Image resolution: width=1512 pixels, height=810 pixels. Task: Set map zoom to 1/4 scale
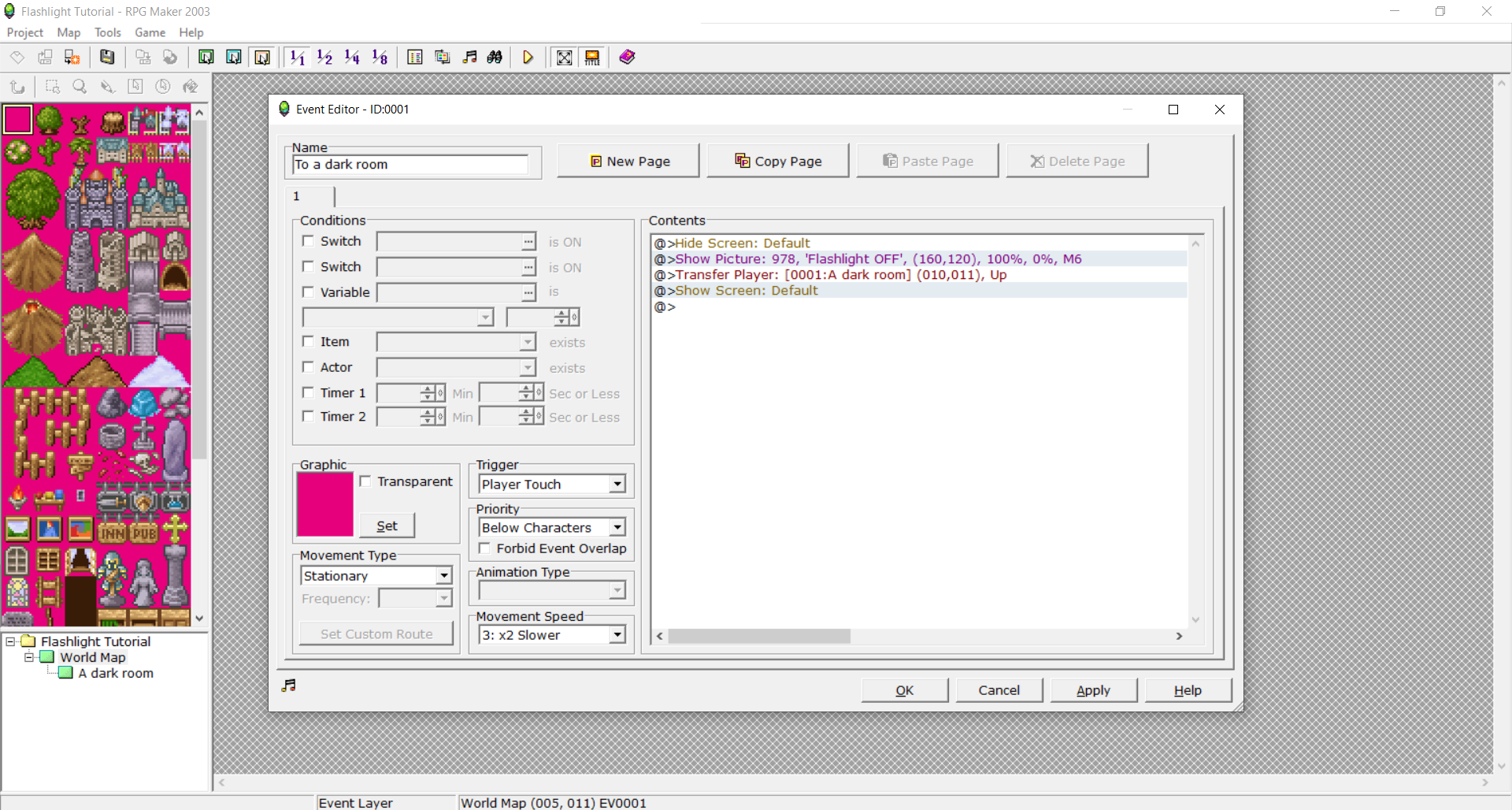pos(352,57)
